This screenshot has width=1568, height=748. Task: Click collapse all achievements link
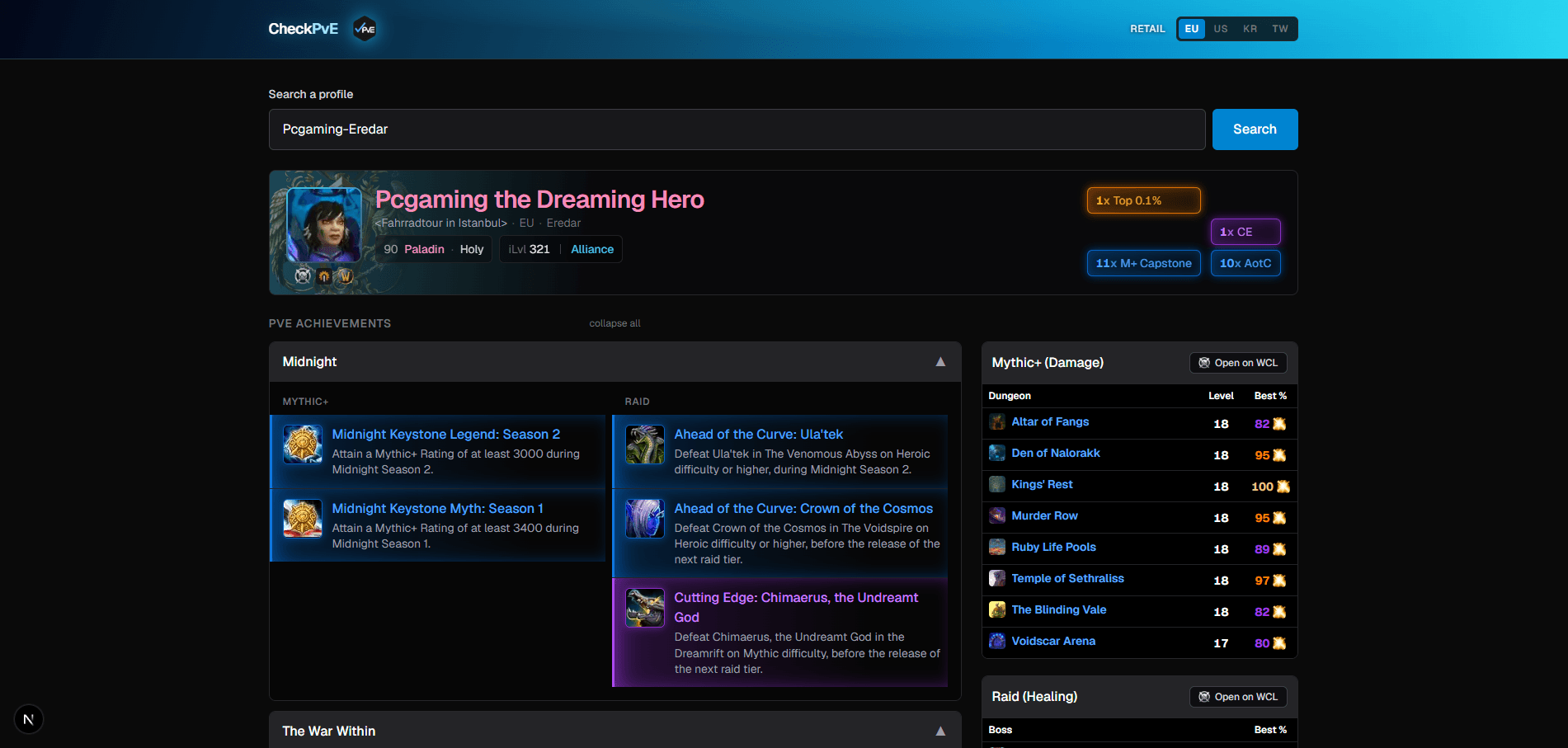[614, 323]
